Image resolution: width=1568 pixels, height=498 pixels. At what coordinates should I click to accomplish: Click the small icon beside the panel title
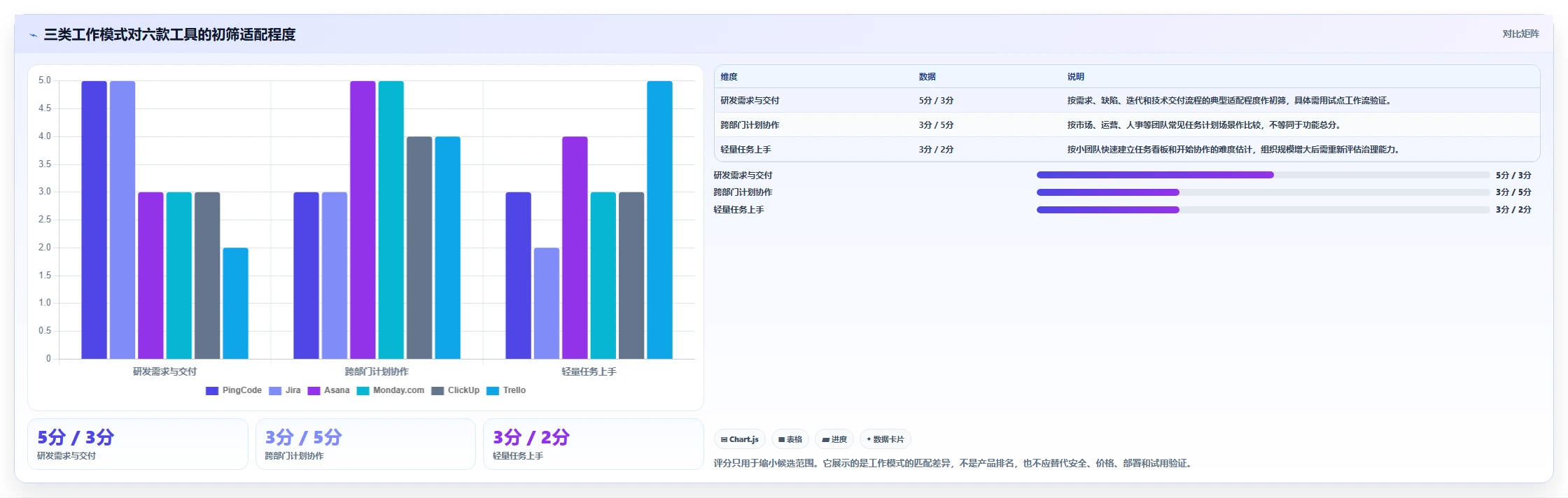point(33,35)
